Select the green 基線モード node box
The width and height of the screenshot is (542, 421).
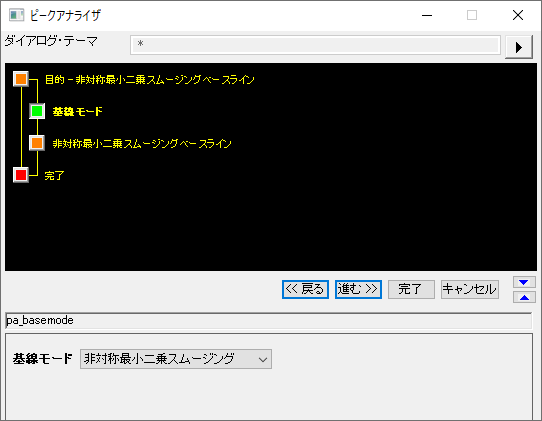click(x=37, y=111)
